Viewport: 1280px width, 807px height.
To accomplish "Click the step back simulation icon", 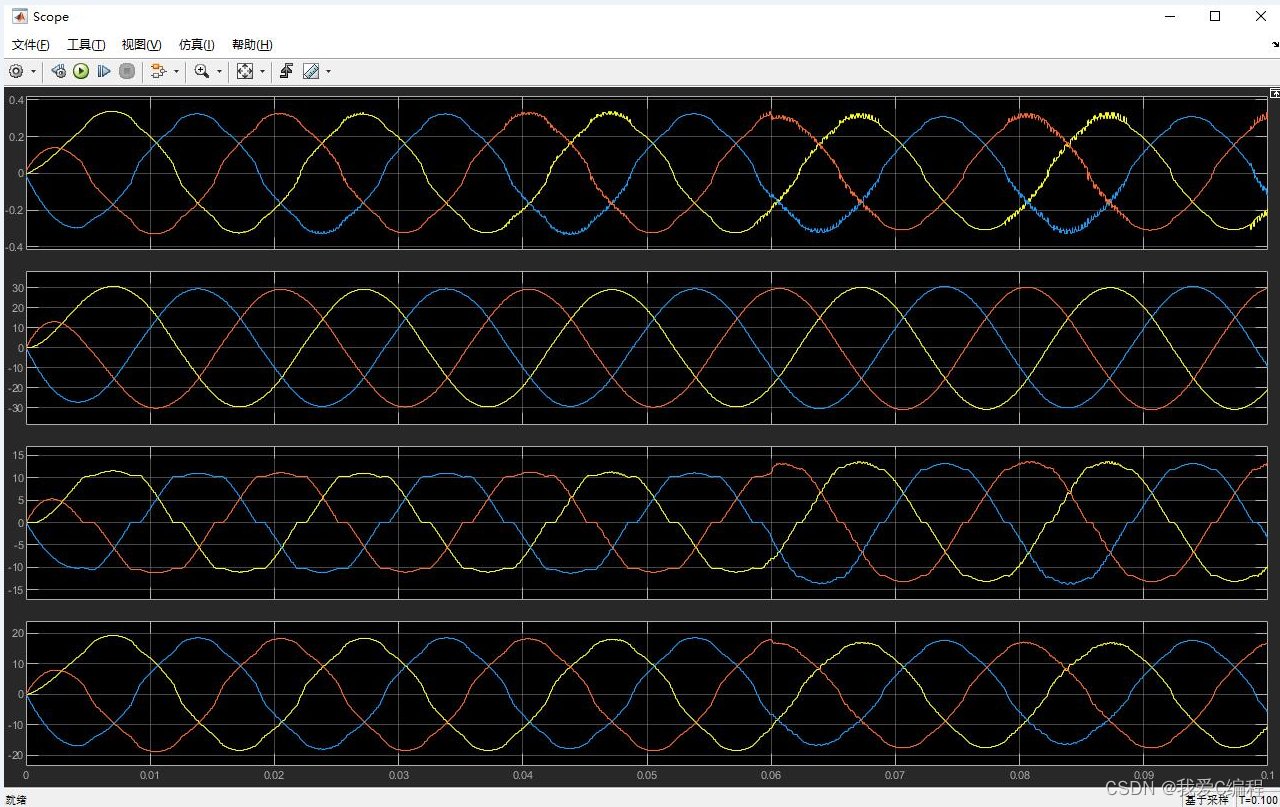I will 58,71.
